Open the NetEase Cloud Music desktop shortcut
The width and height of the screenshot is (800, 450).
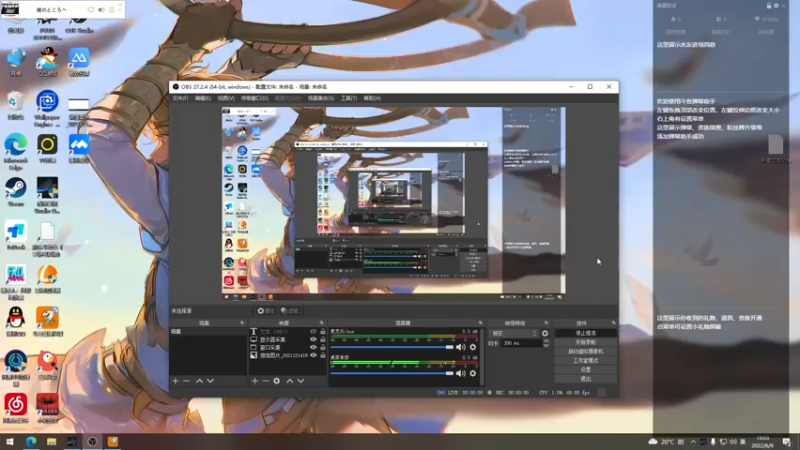16,408
